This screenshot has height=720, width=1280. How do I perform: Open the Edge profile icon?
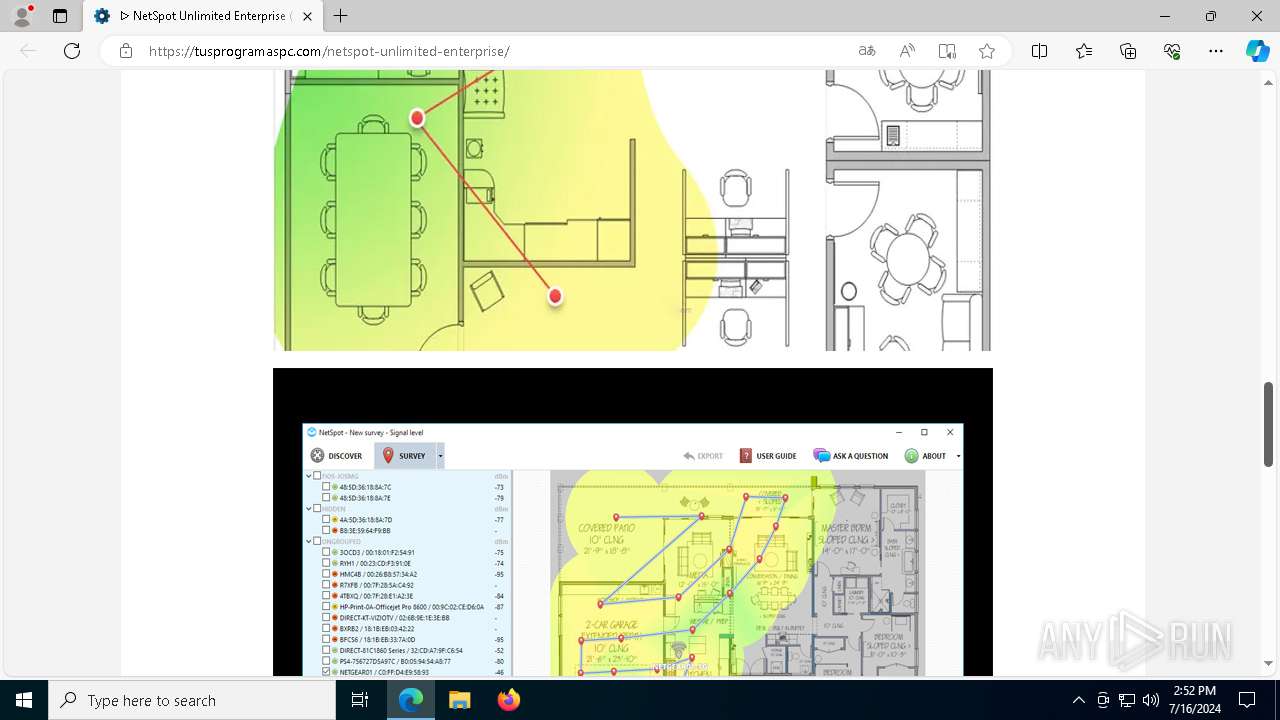[22, 16]
